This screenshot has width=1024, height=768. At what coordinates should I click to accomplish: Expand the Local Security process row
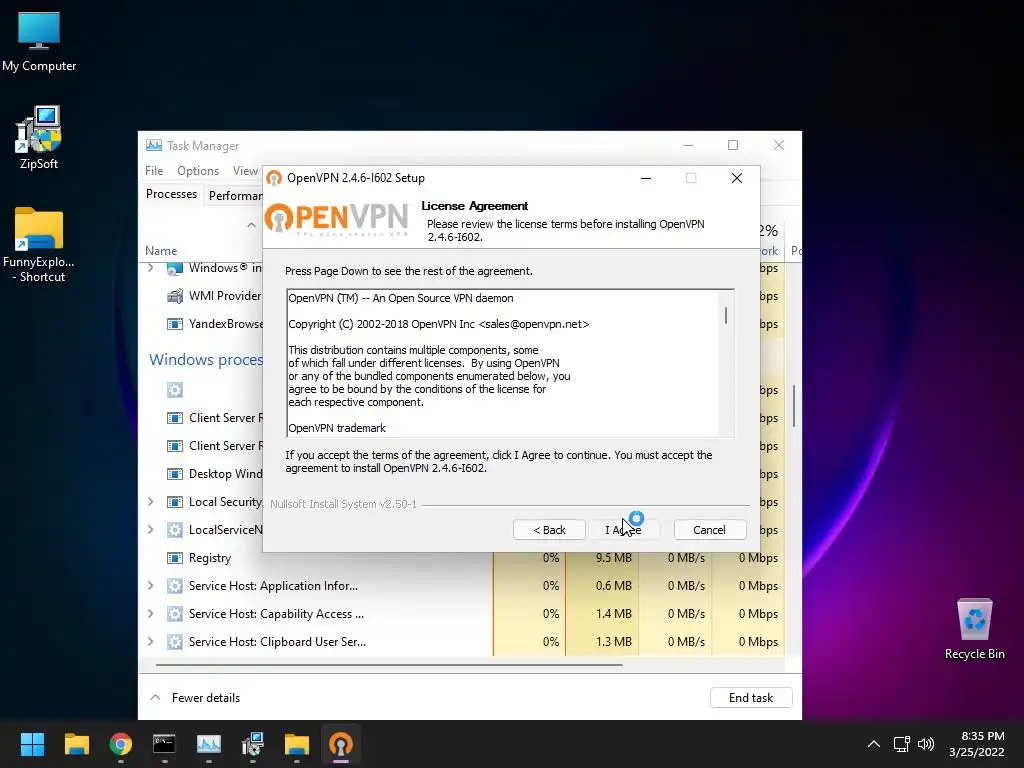pyautogui.click(x=151, y=502)
